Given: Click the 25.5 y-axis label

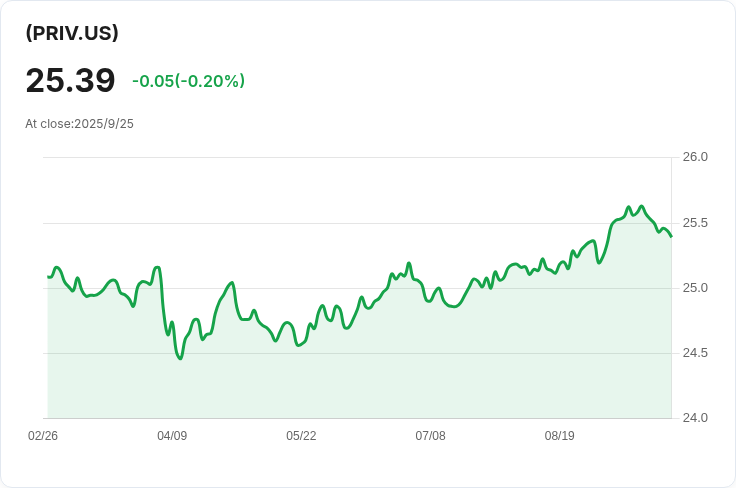Looking at the screenshot, I should (x=695, y=222).
